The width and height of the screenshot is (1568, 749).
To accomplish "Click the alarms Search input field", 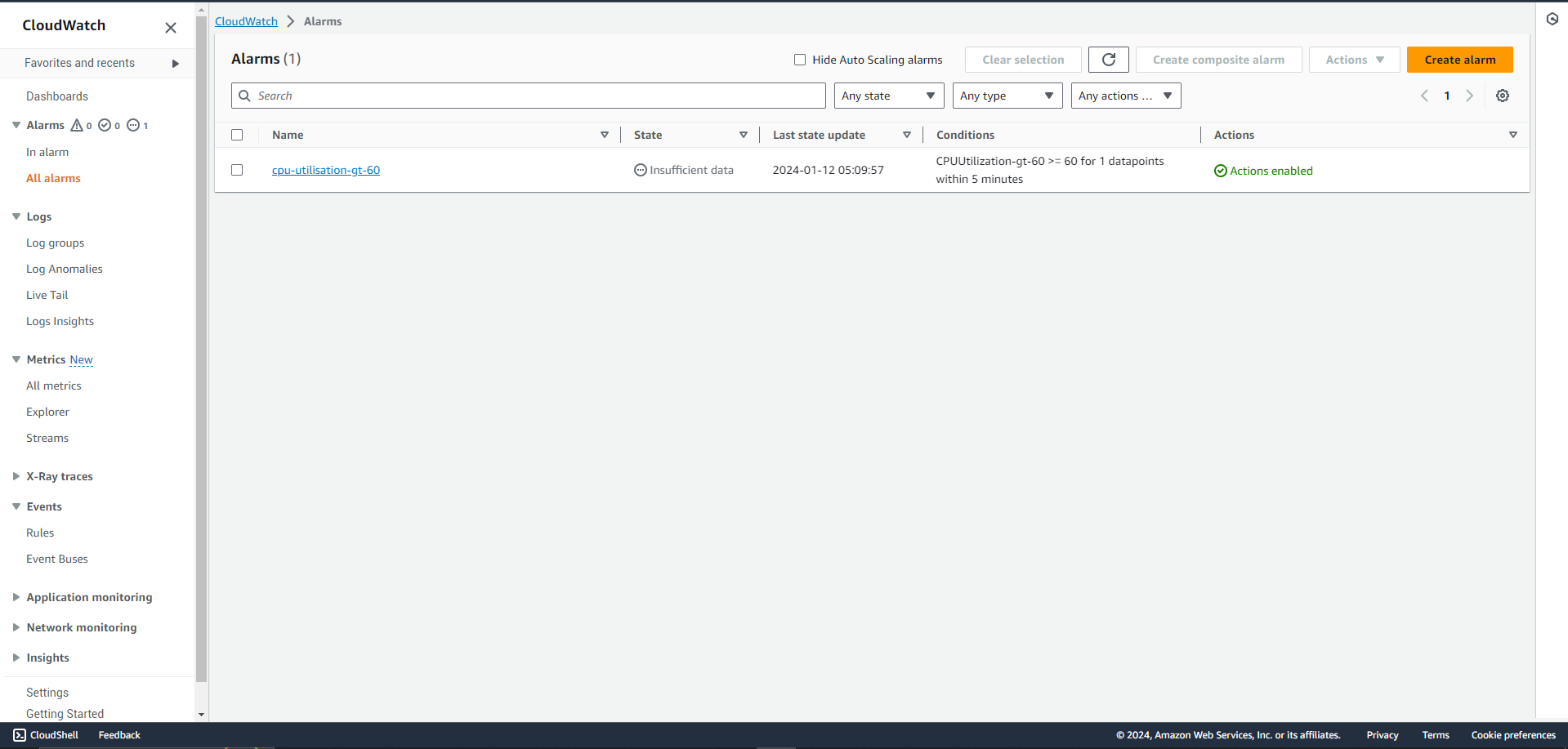I will click(529, 96).
